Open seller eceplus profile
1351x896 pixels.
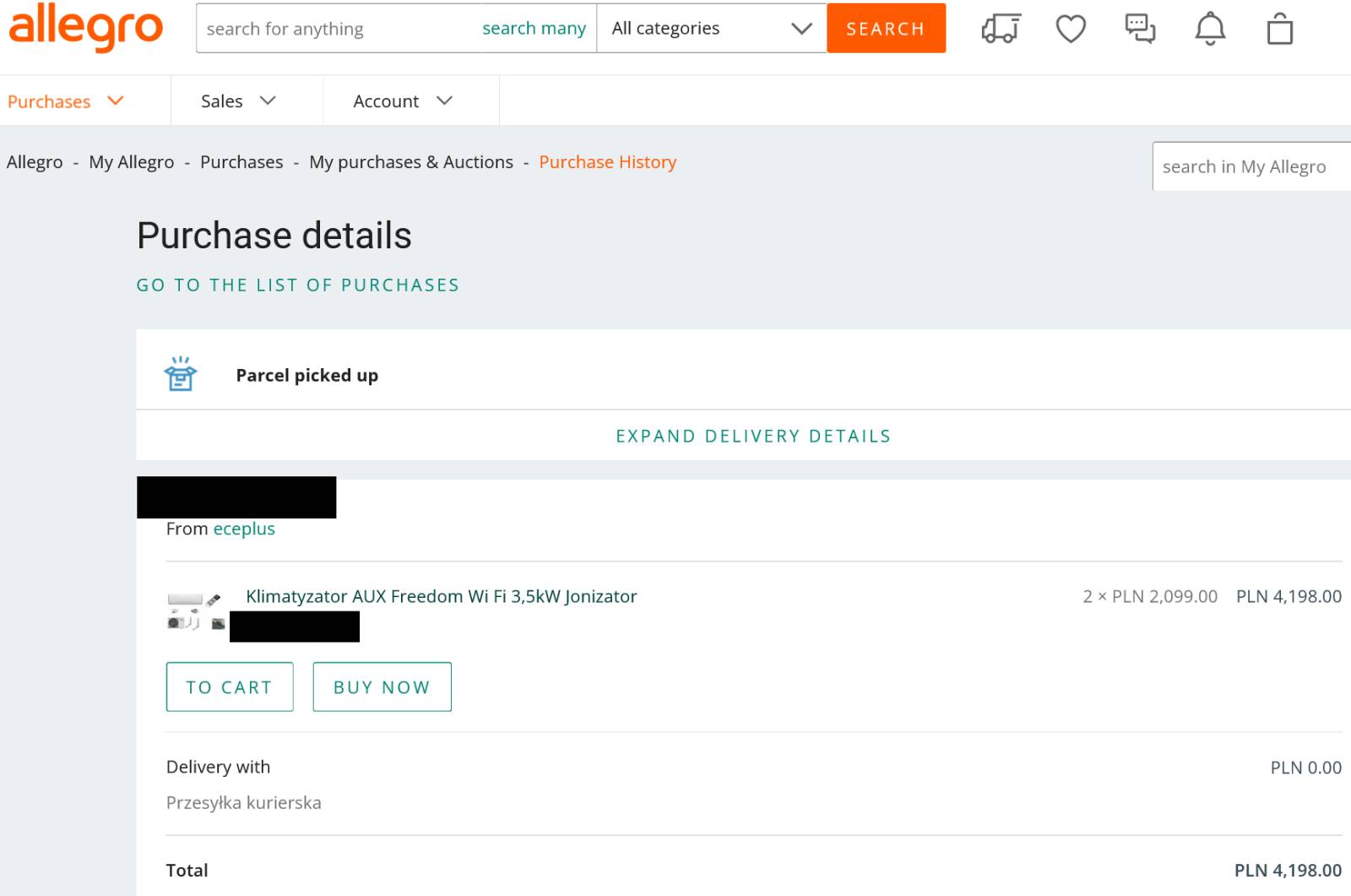point(244,529)
